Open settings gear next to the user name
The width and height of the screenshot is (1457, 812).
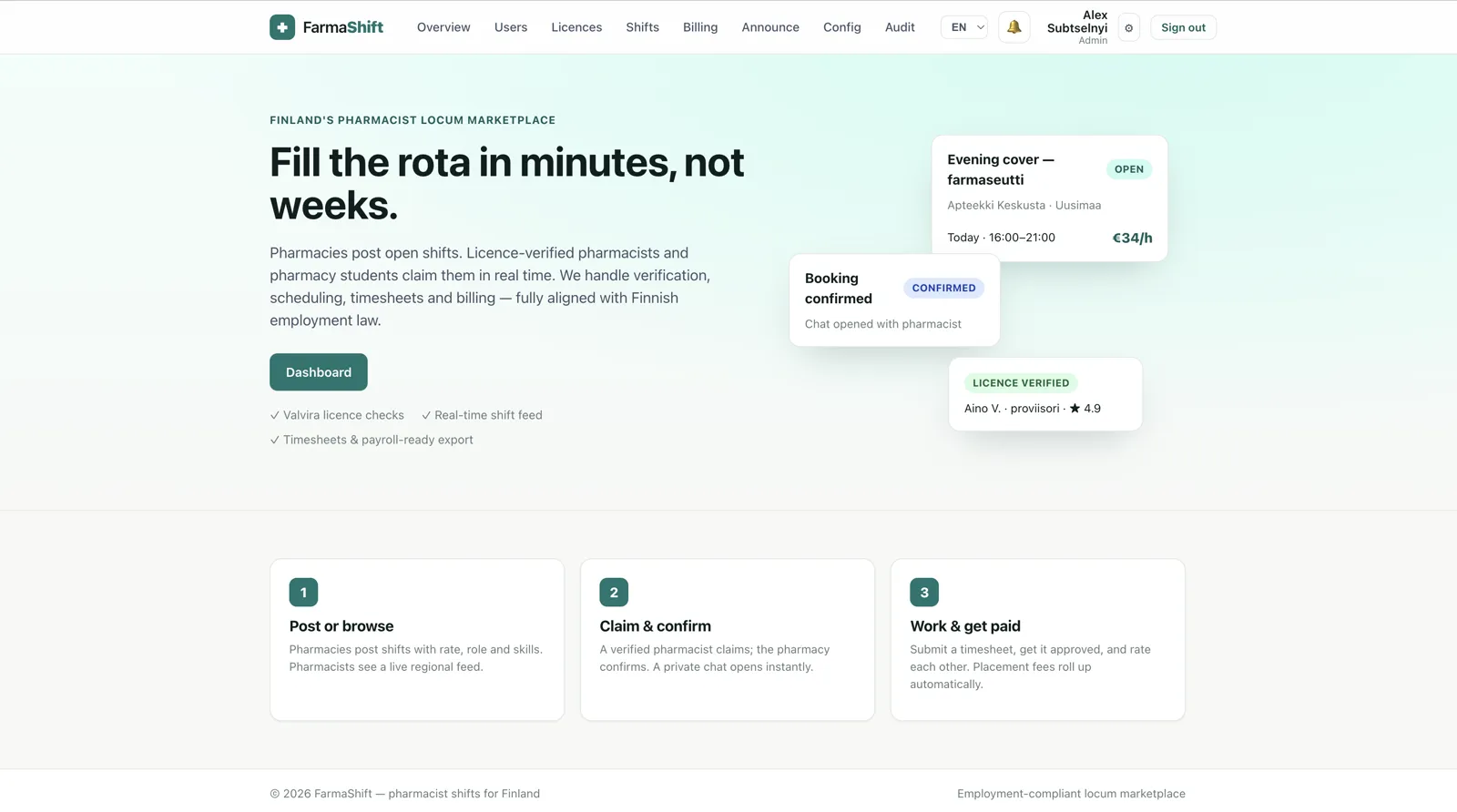1129,28
